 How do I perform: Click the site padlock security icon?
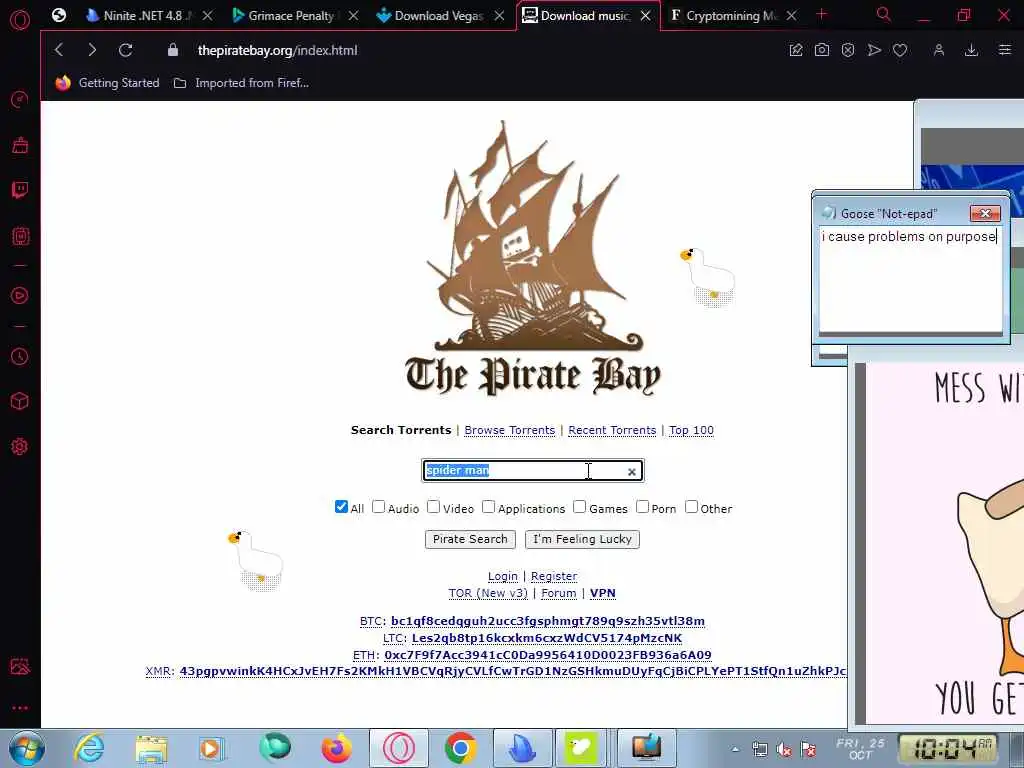[172, 50]
